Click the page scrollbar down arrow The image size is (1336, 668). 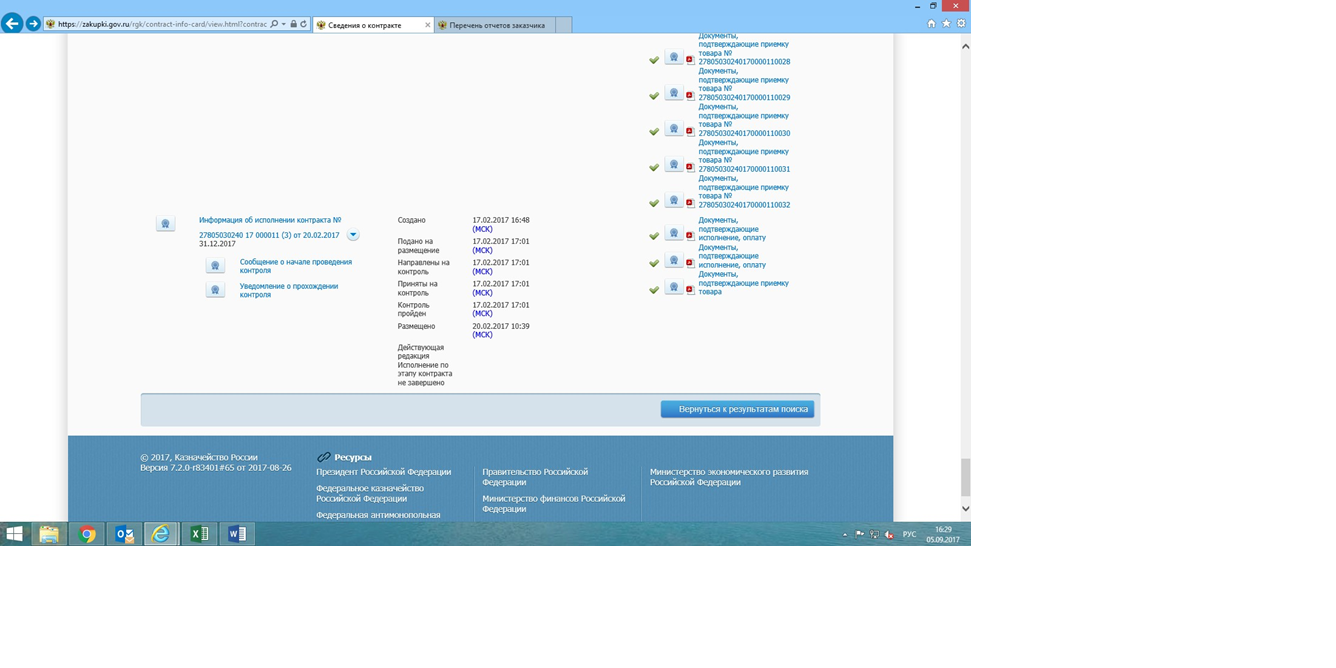click(965, 508)
